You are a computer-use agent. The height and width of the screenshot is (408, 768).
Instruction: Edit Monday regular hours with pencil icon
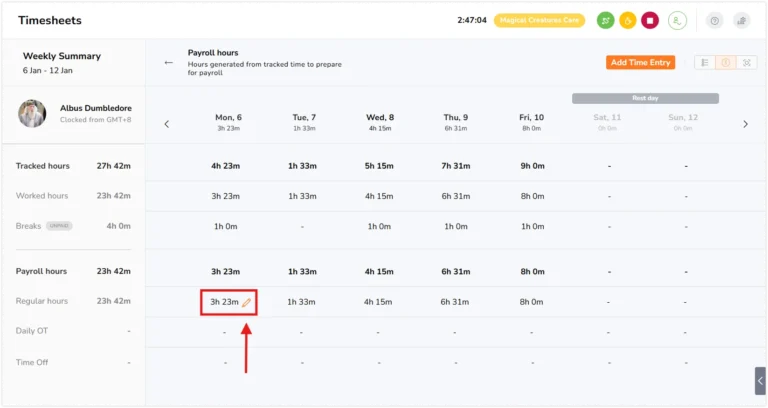coord(246,303)
